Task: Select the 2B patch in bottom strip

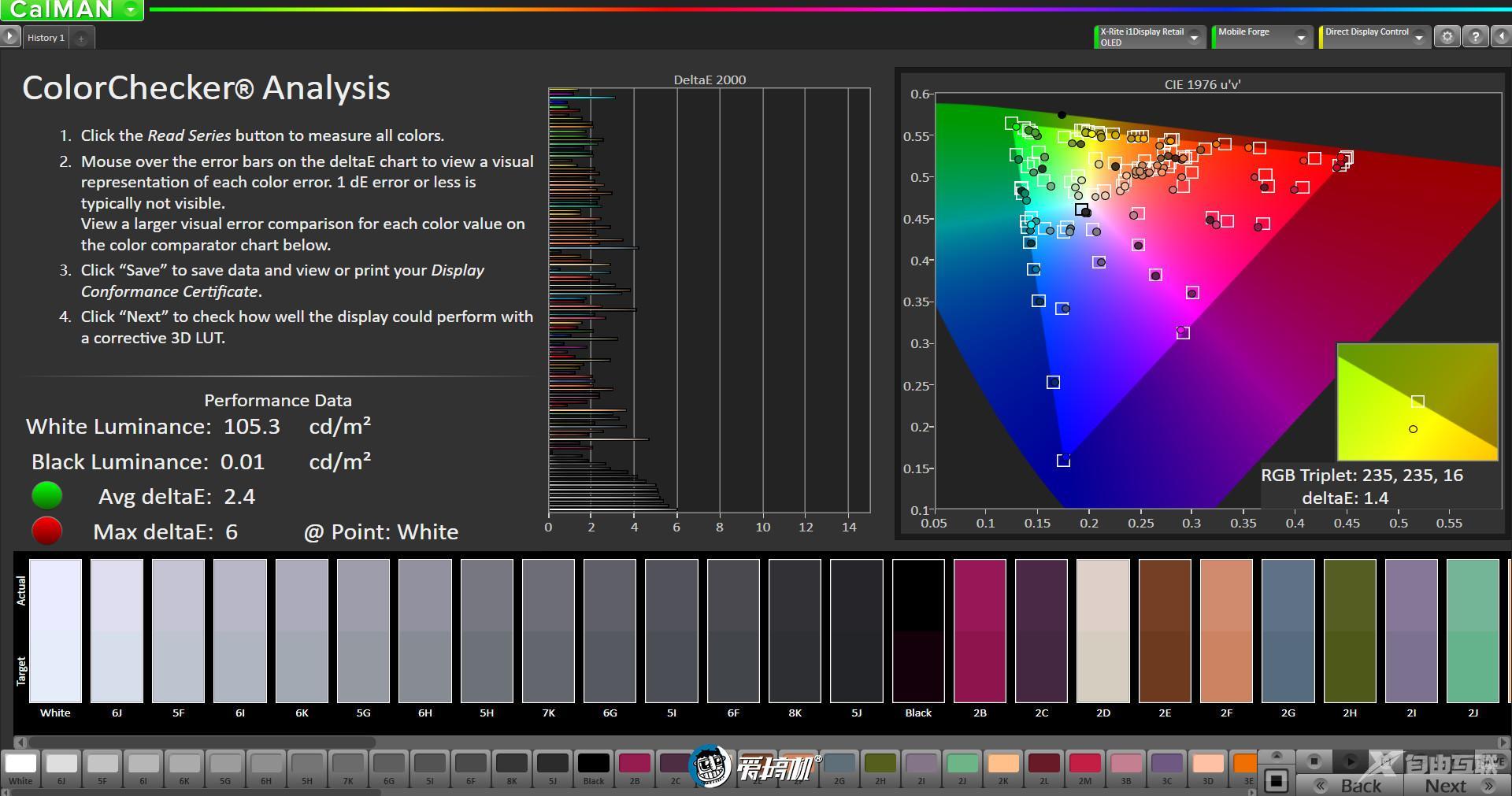Action: coord(635,768)
